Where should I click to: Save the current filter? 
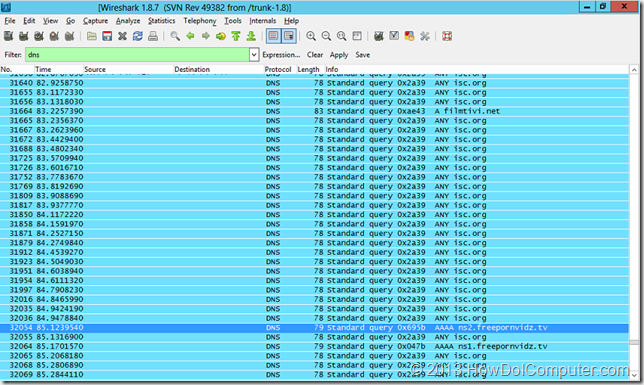tap(363, 55)
